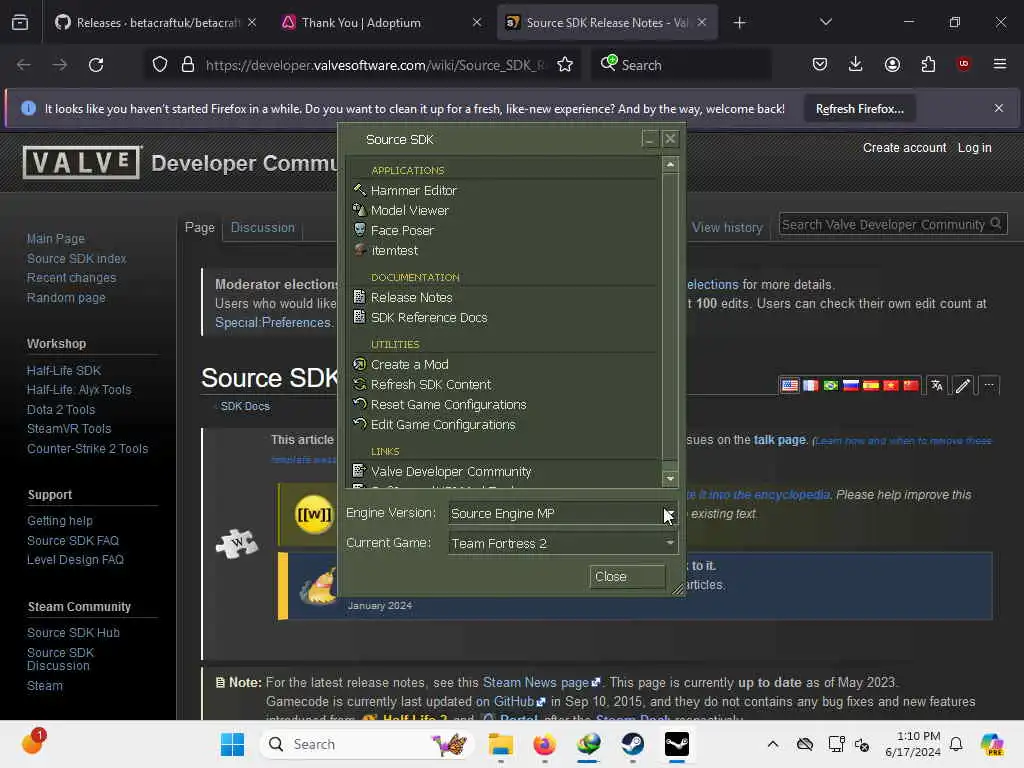Click Log in link
Image resolution: width=1024 pixels, height=768 pixels.
pyautogui.click(x=974, y=148)
